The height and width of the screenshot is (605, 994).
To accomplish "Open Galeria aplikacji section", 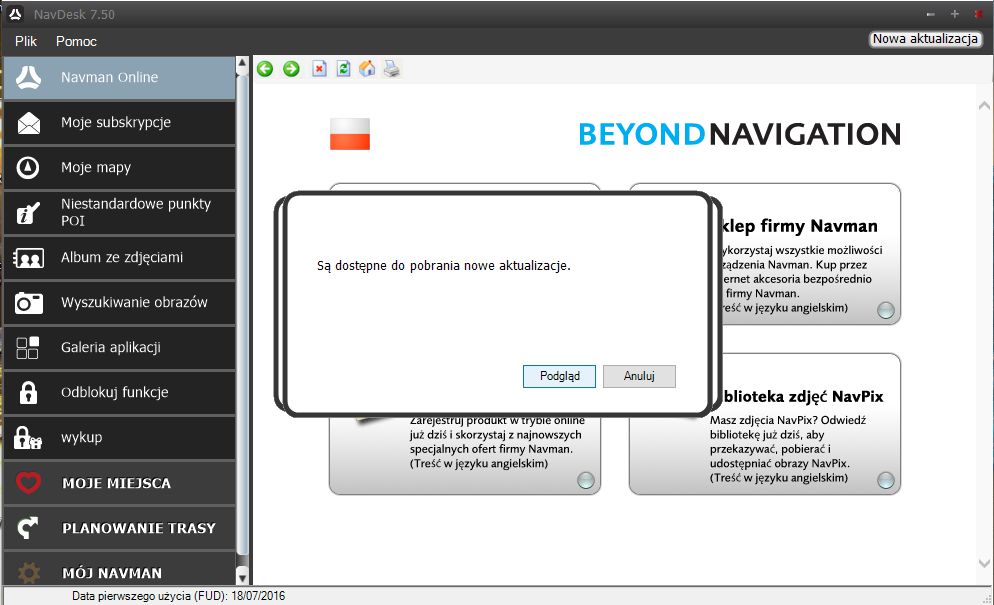I will (119, 348).
